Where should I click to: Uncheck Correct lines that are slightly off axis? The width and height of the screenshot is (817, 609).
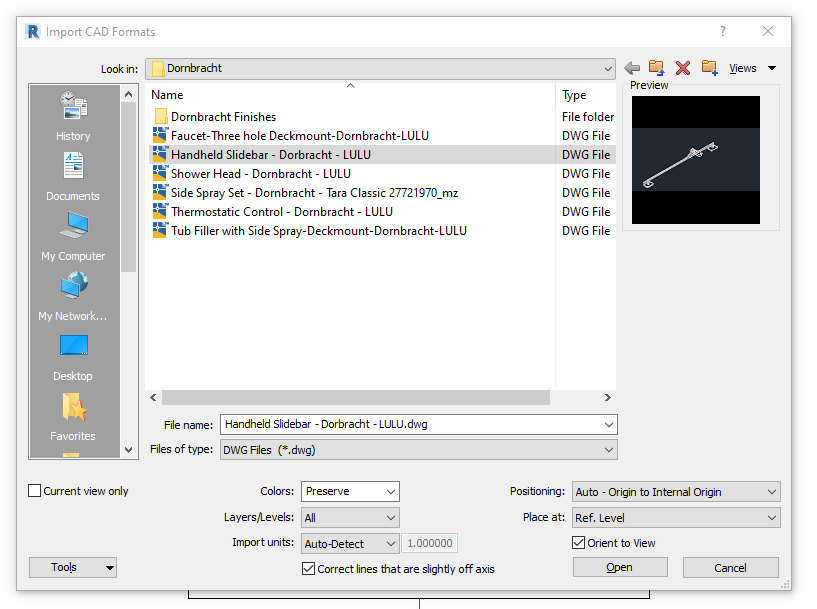tap(308, 568)
